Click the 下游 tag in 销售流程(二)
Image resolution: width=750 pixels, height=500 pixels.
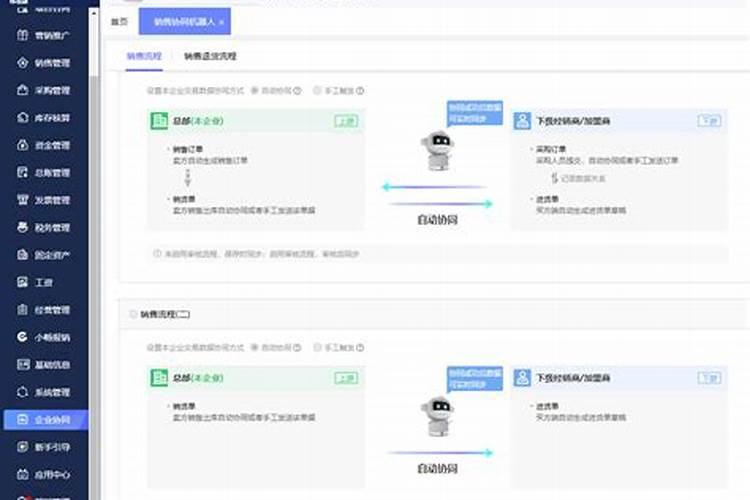[x=709, y=378]
